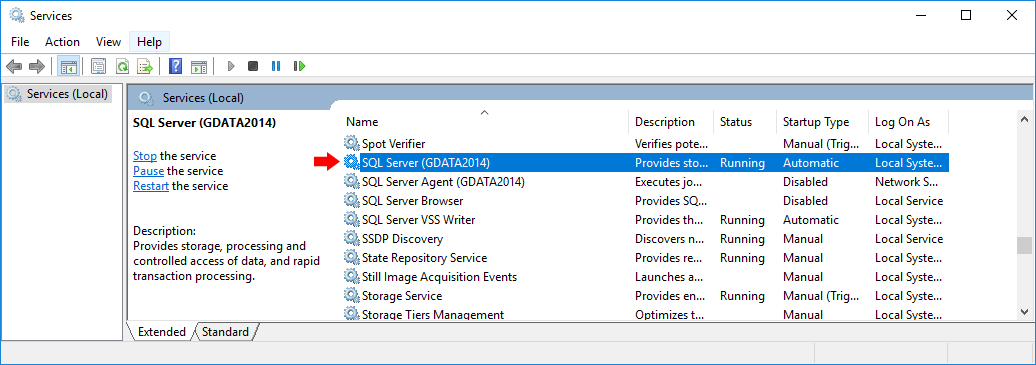Click the Show/Hide Console Tree icon

tap(69, 66)
